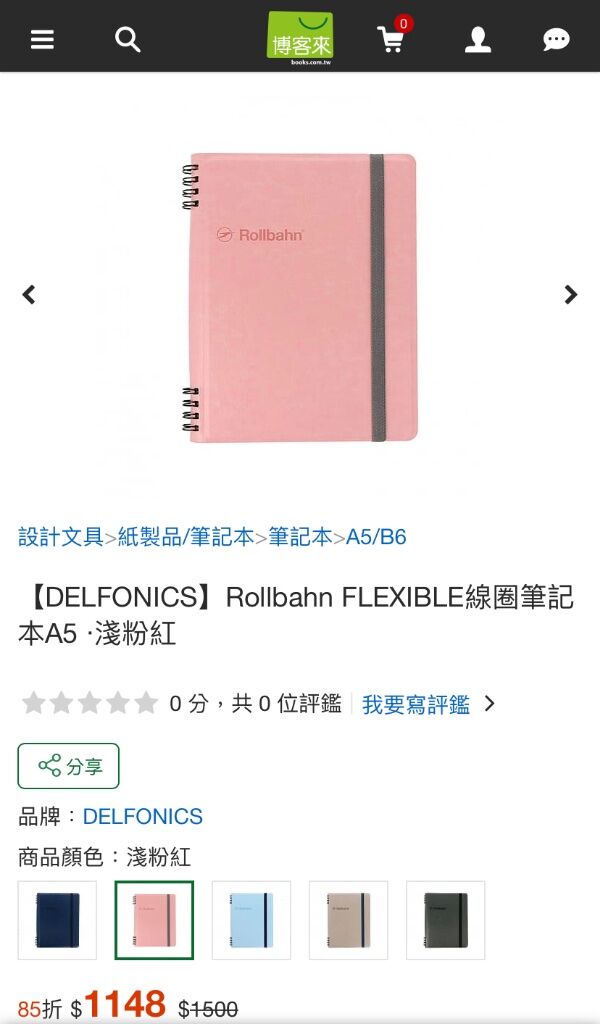Select the light blue notebook color
Image resolution: width=601 pixels, height=1024 pixels.
[251, 920]
